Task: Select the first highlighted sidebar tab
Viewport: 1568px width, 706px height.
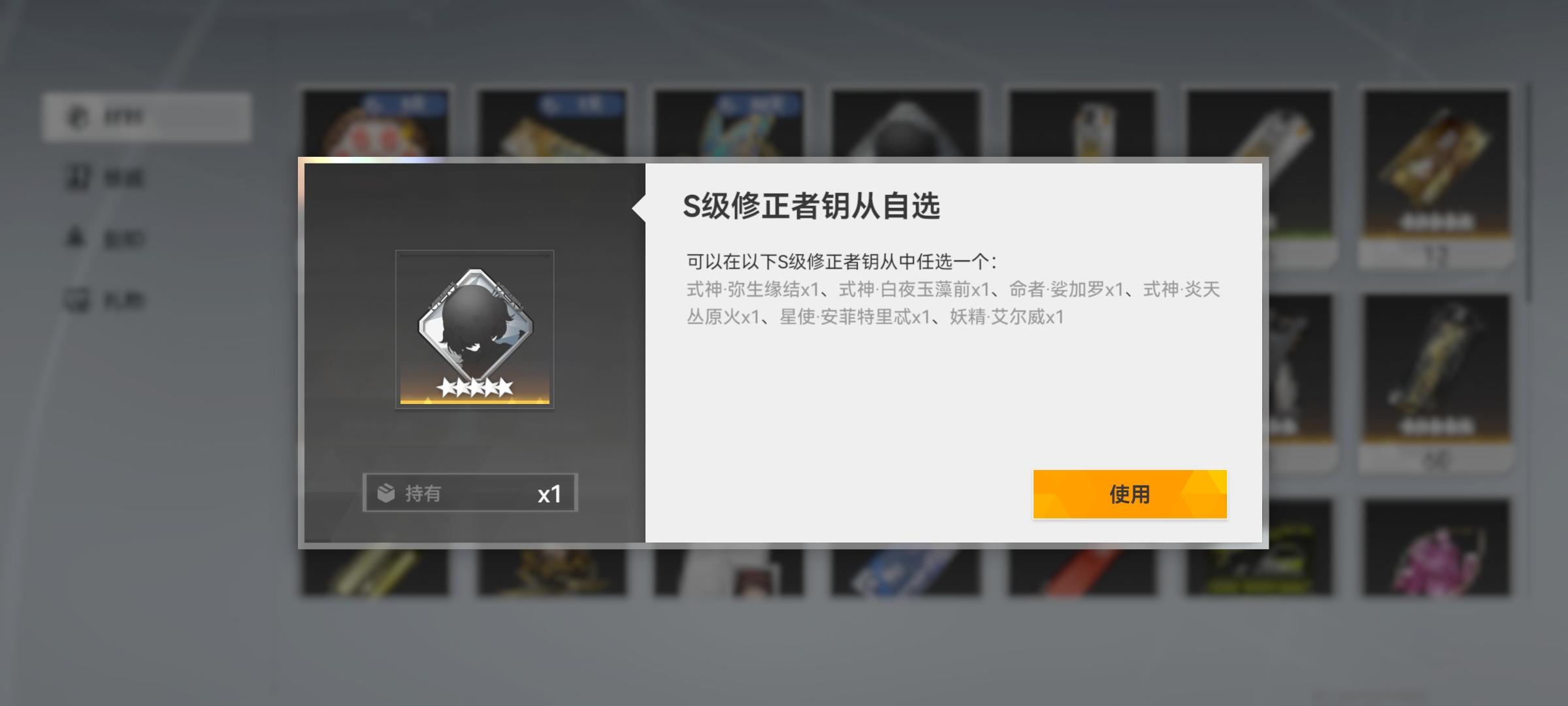Action: [147, 117]
